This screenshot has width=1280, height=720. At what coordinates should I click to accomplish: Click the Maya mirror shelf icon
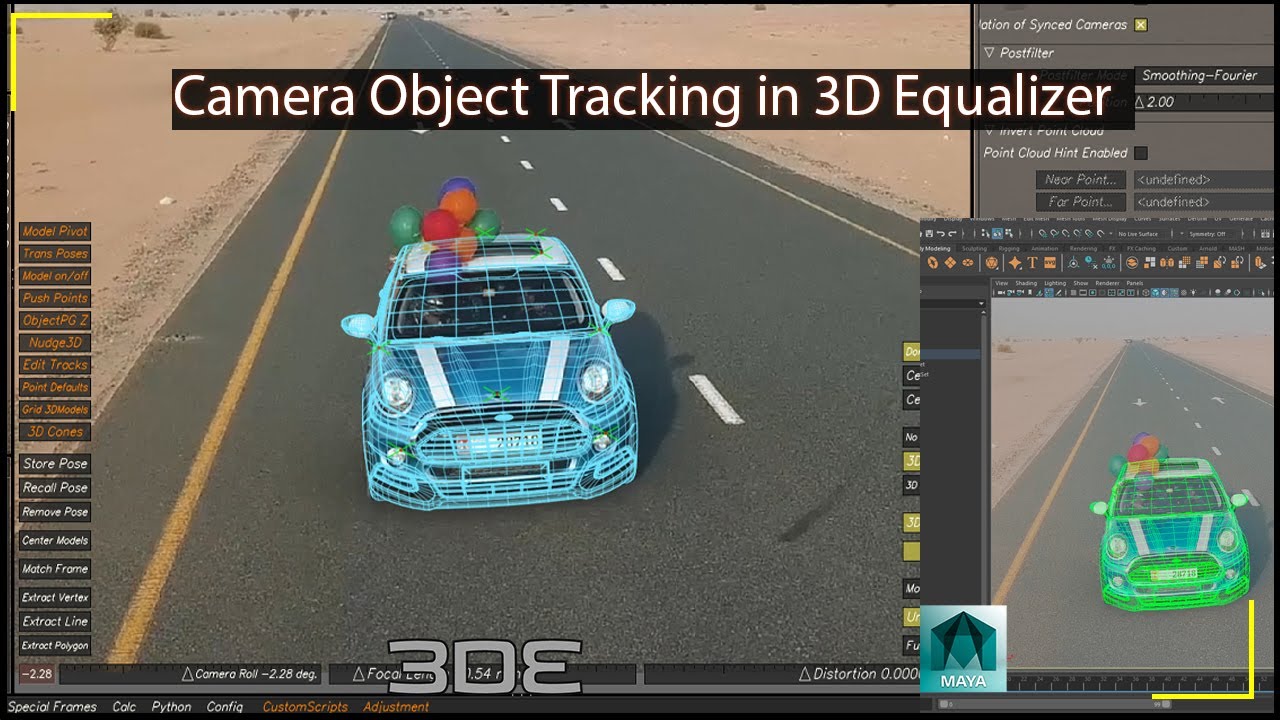[1167, 263]
